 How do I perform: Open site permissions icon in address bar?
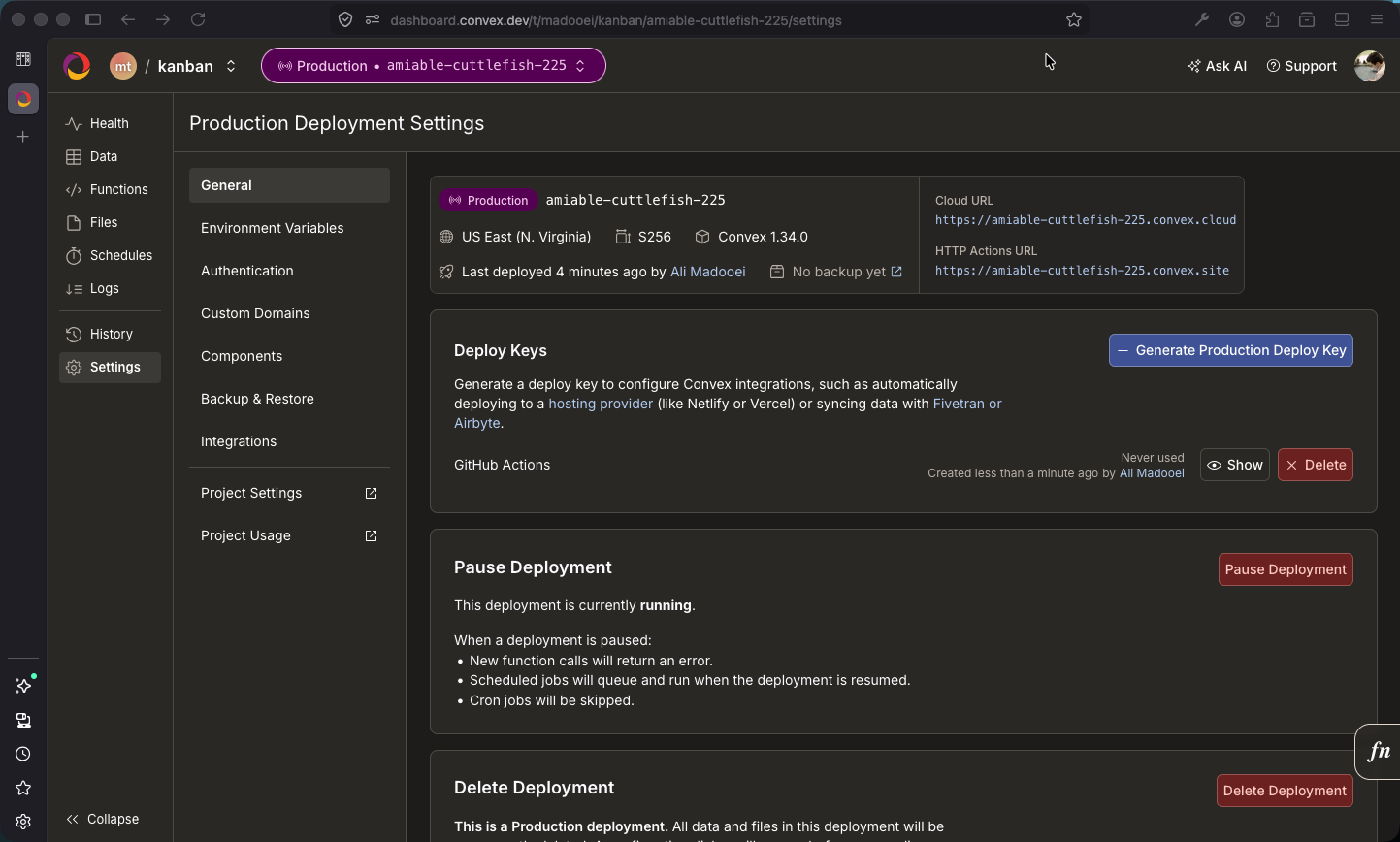coord(372,19)
